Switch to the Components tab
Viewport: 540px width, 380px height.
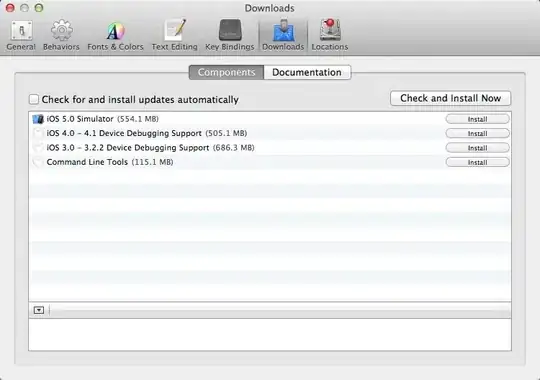click(226, 72)
